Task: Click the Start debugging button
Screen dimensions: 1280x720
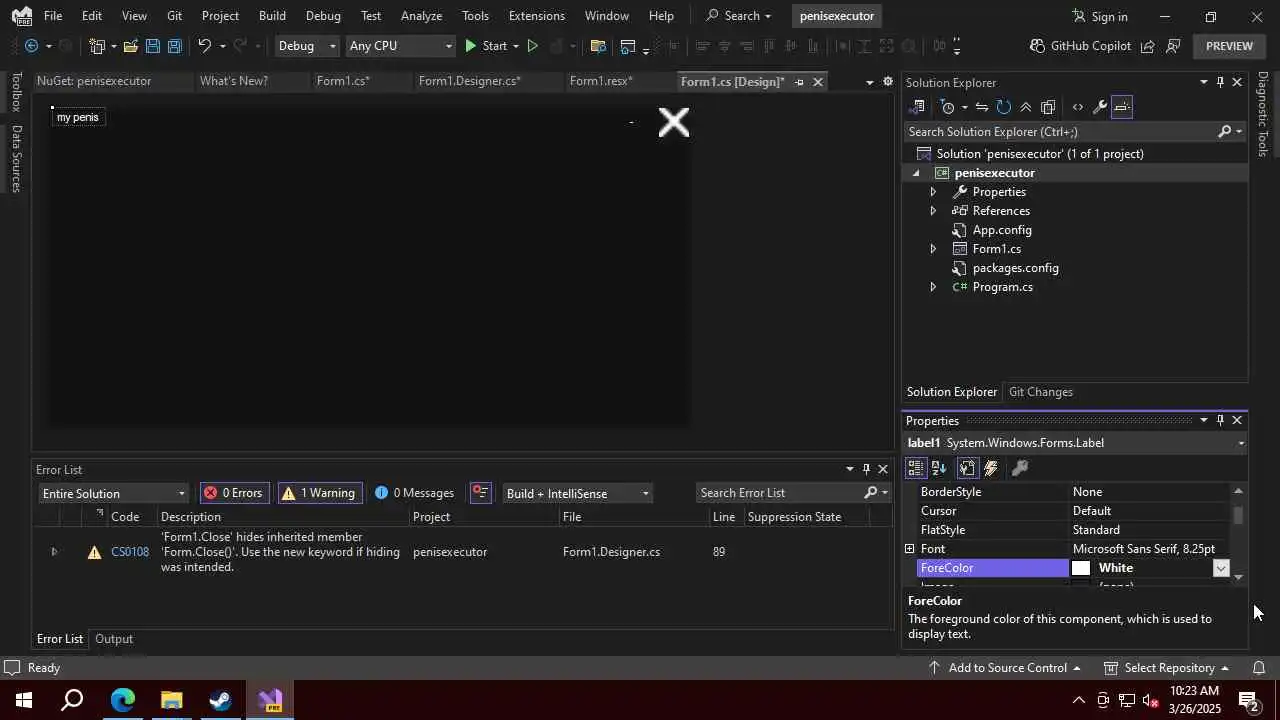Action: [485, 46]
